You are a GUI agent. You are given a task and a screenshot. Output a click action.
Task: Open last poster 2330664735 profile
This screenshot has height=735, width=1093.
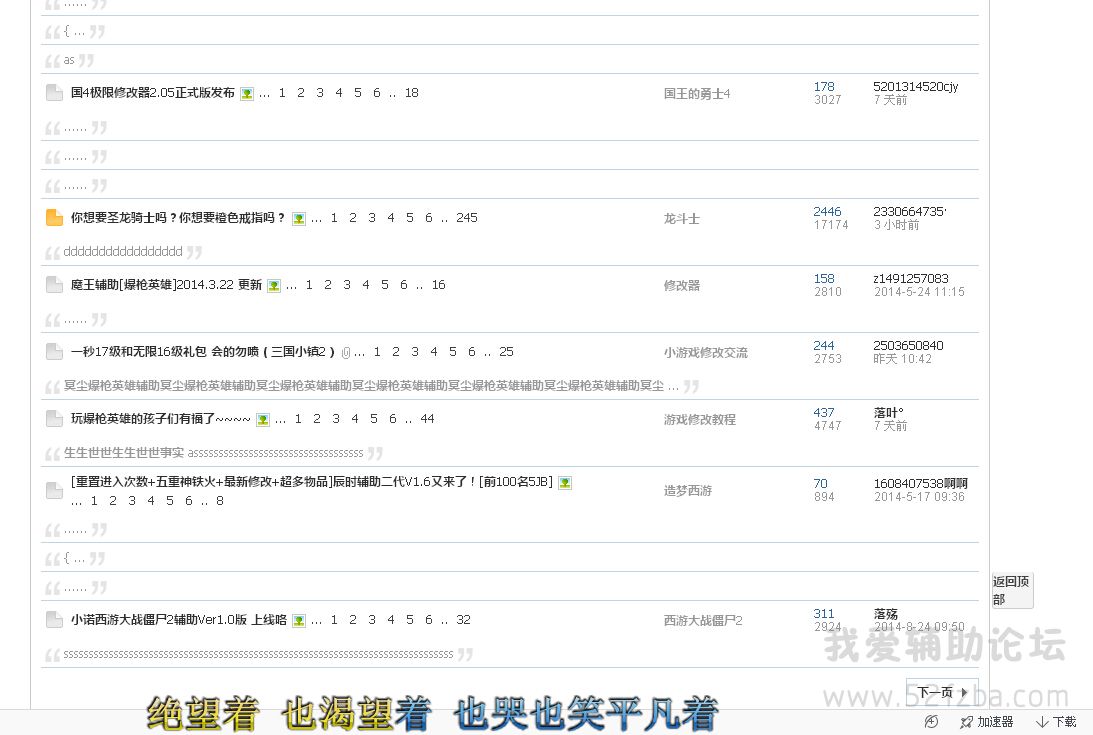(x=910, y=211)
